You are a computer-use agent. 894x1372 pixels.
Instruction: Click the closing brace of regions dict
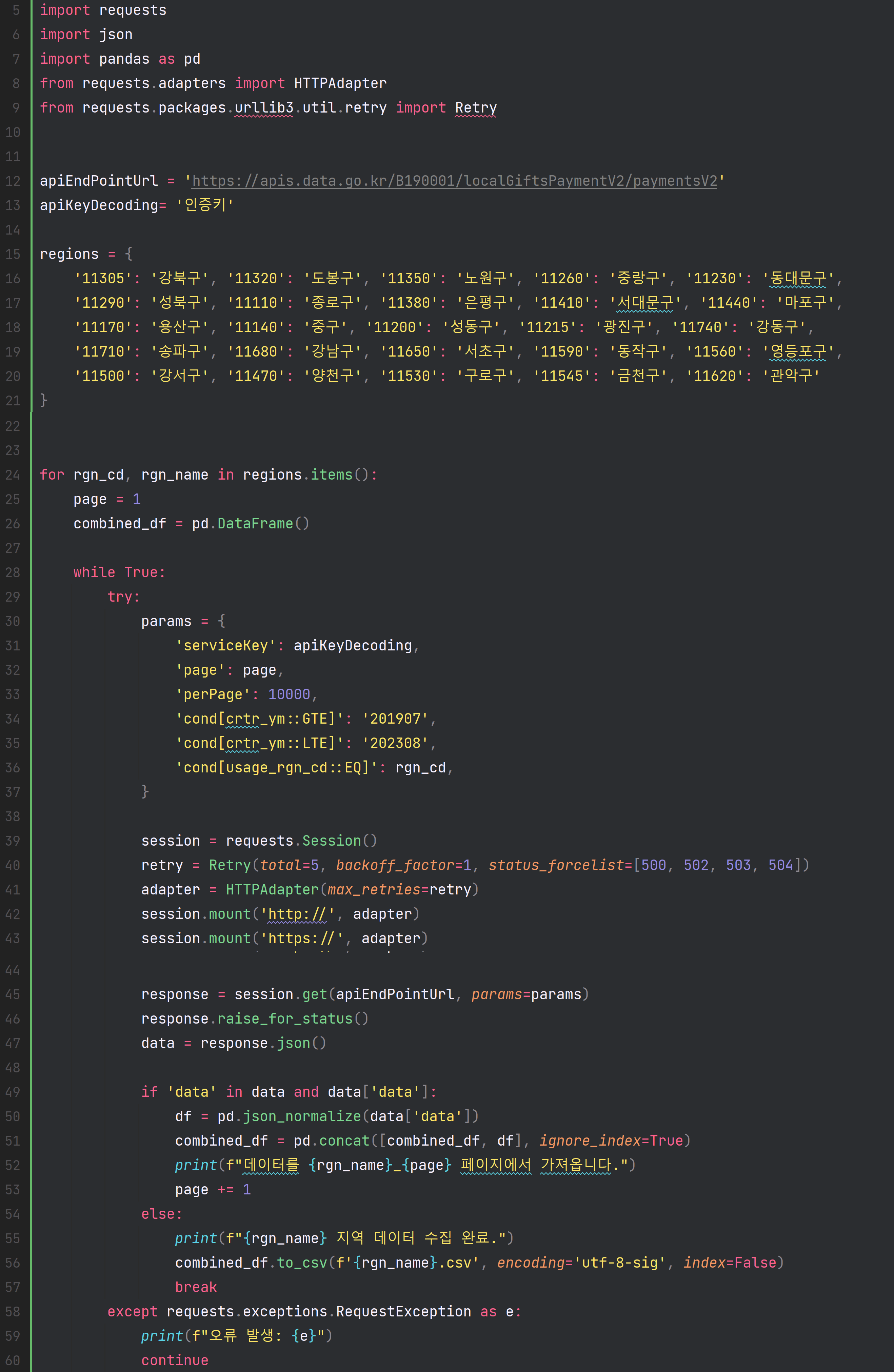coord(44,400)
